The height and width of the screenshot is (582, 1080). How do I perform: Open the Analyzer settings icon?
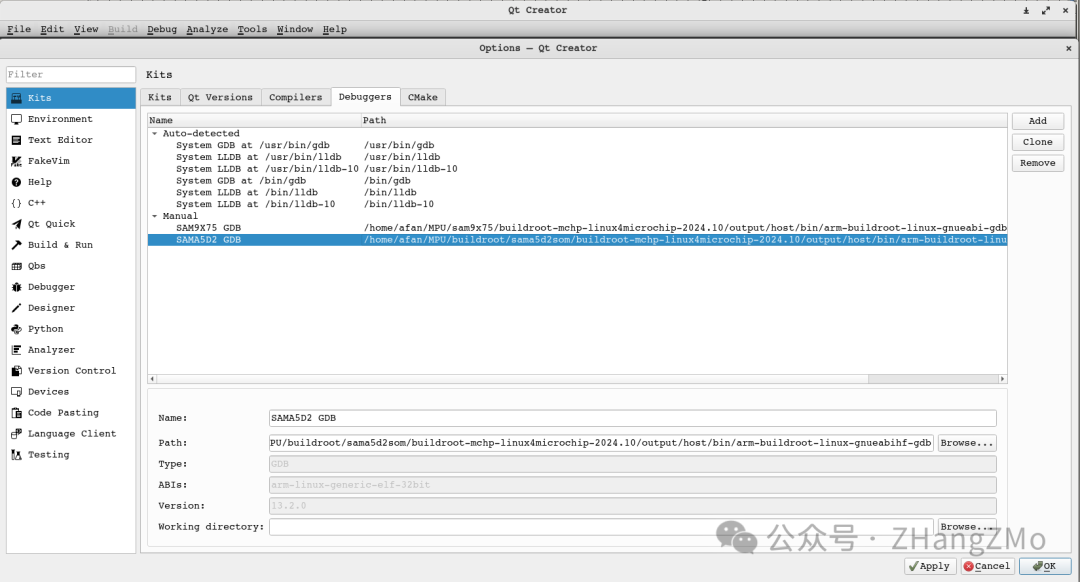click(17, 350)
